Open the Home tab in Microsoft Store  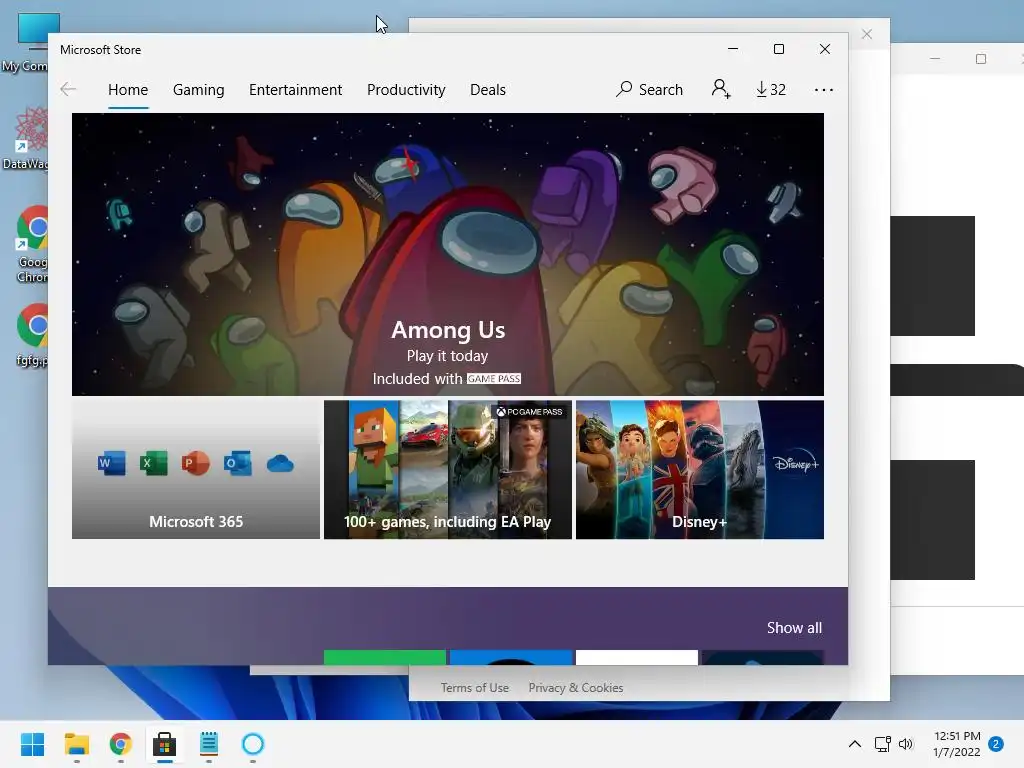[128, 89]
